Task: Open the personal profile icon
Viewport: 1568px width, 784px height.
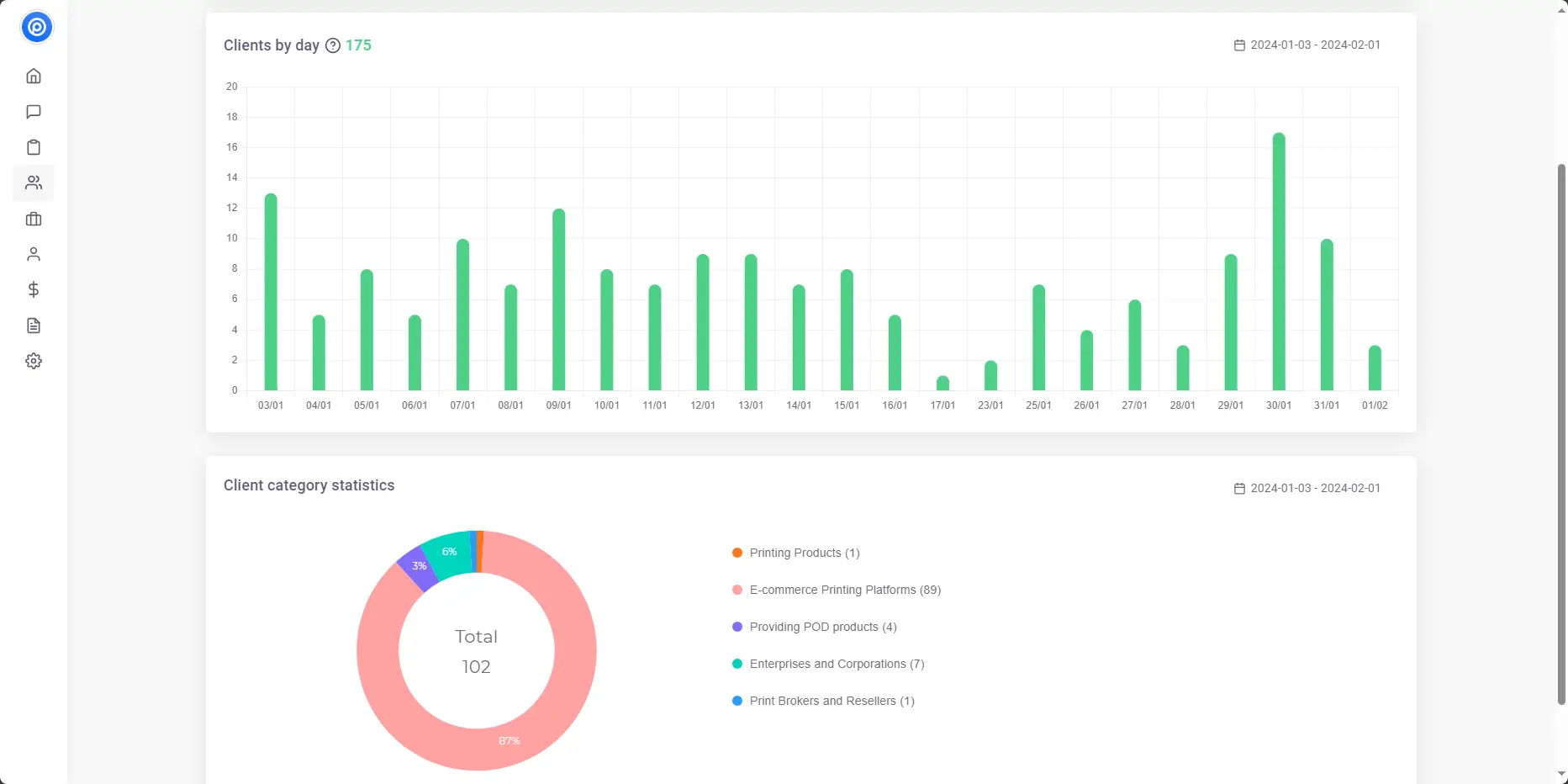Action: click(34, 254)
